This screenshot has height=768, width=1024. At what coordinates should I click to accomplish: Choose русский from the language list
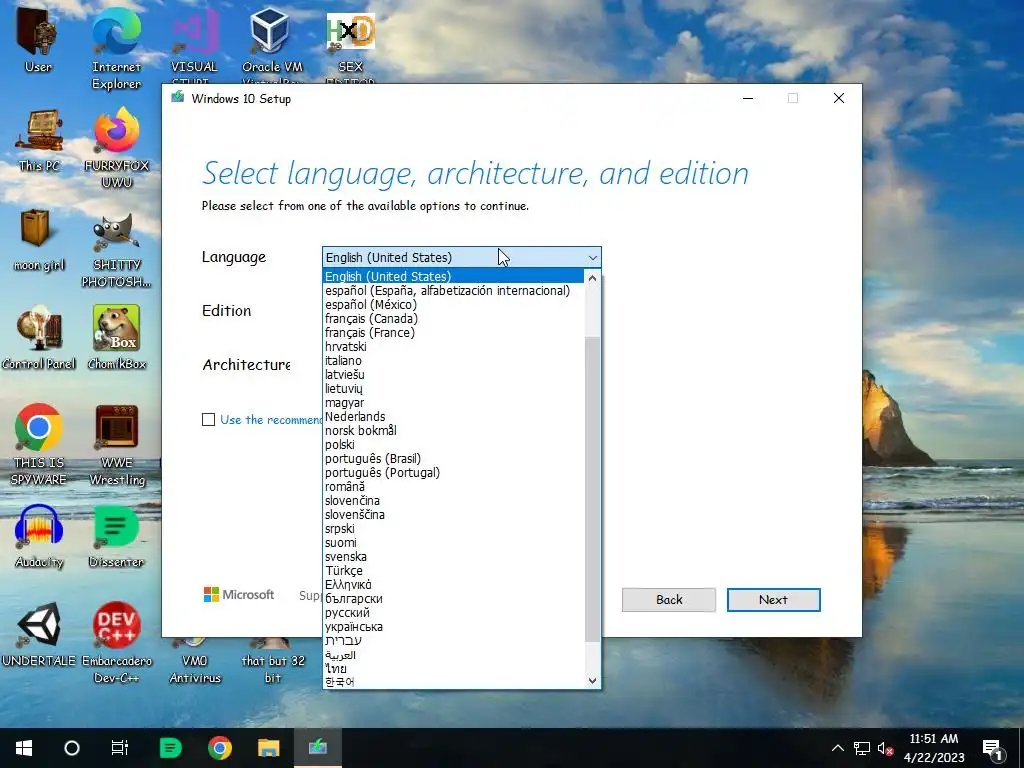[x=453, y=613]
